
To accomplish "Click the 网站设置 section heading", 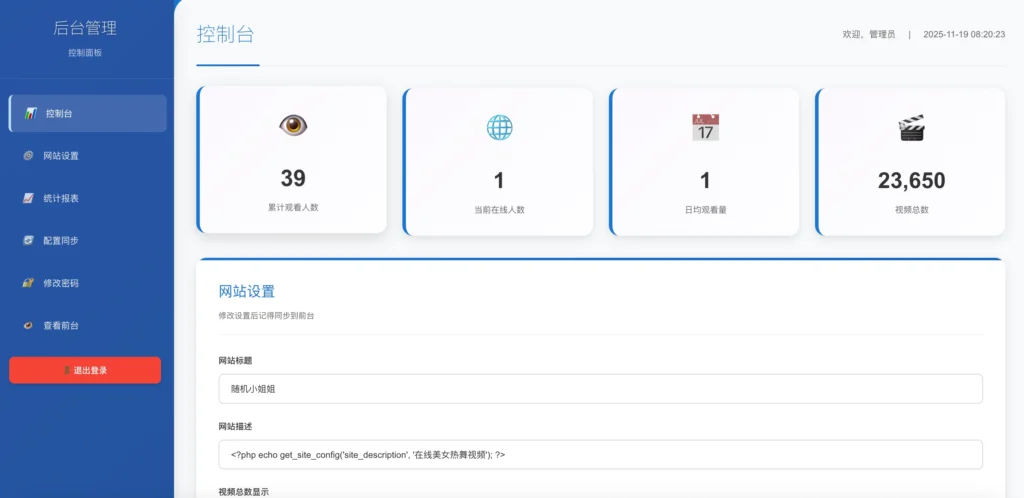I will (x=247, y=291).
